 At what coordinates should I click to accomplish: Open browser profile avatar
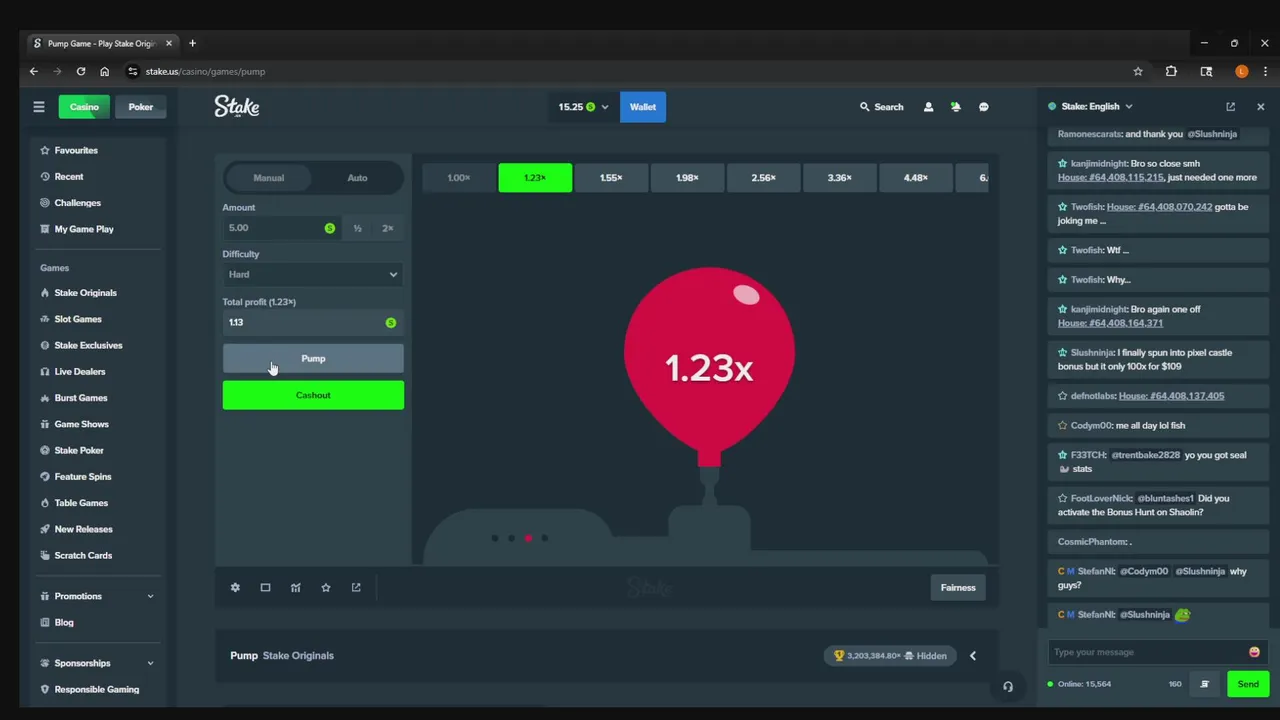pyautogui.click(x=1242, y=72)
